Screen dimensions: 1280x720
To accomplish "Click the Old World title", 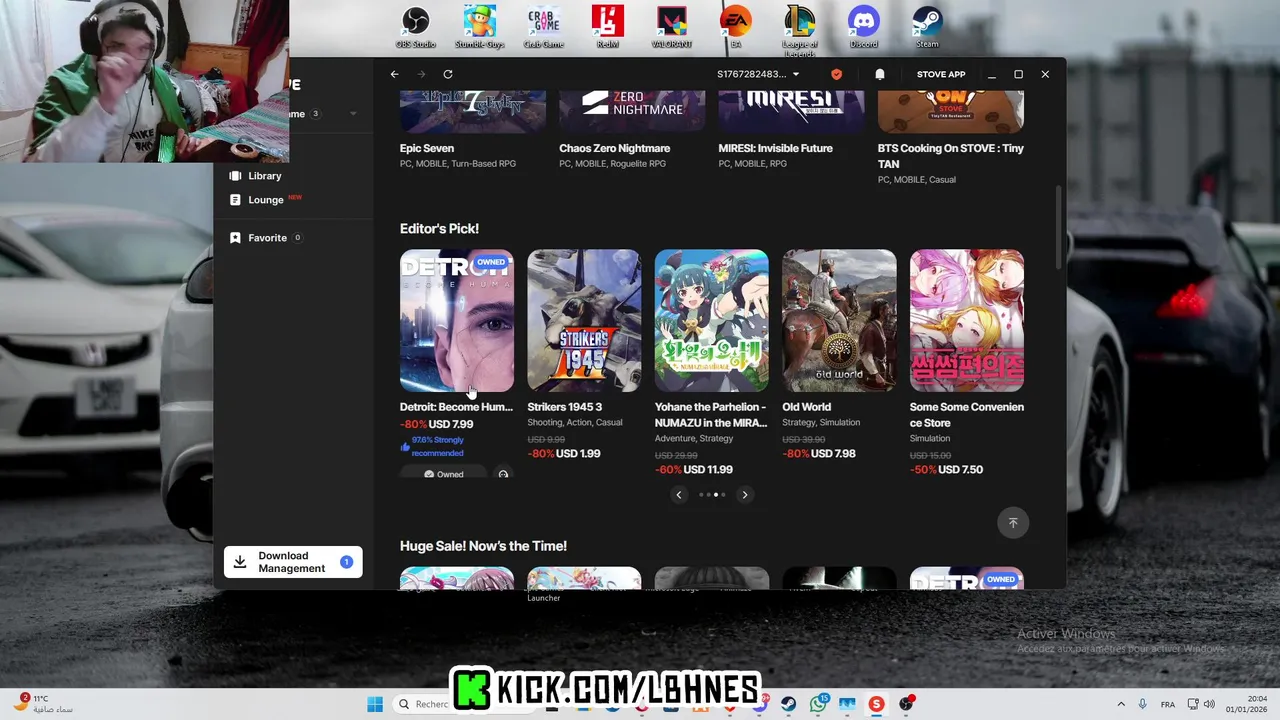I will click(x=806, y=407).
